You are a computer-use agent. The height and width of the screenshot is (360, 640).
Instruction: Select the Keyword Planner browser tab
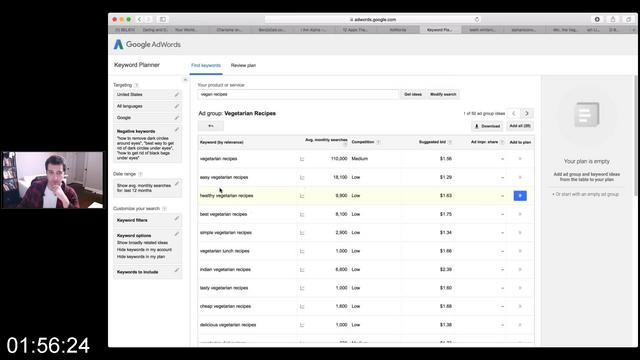(x=440, y=30)
